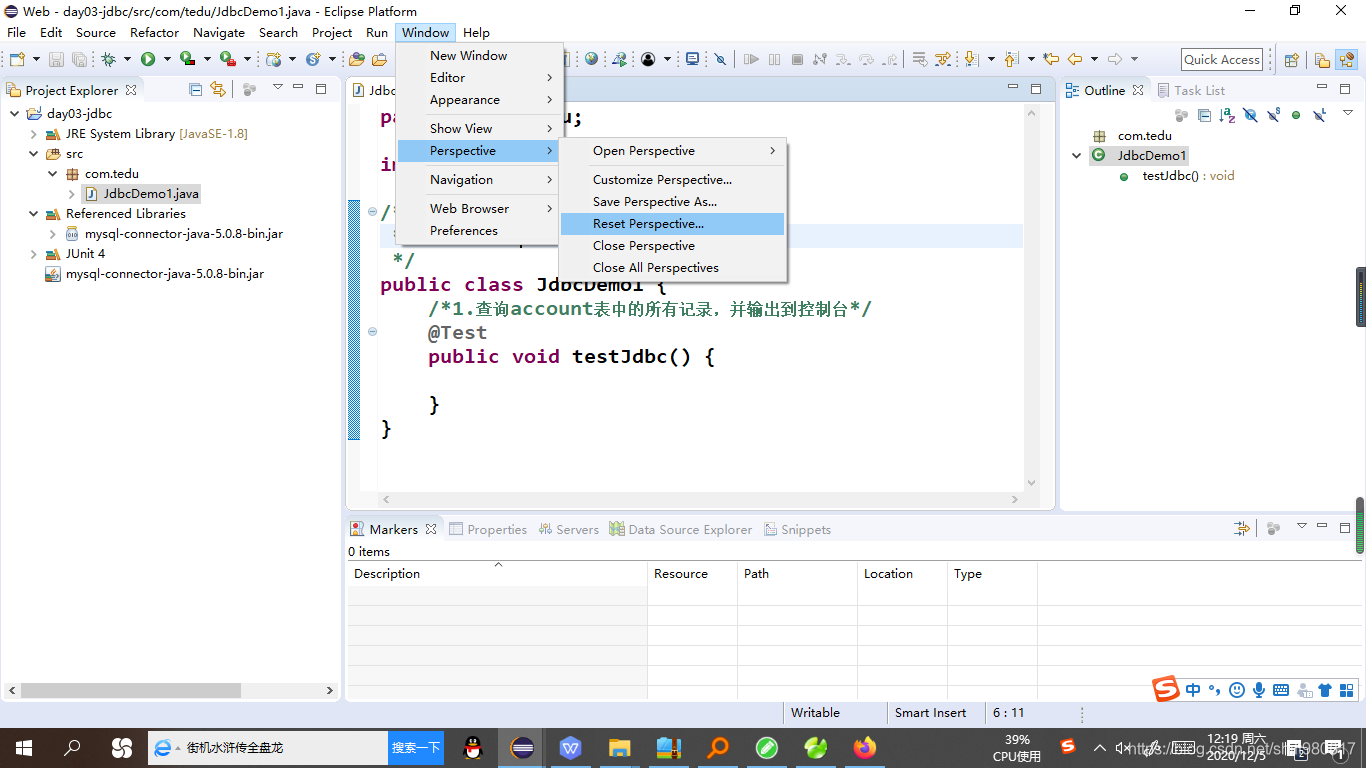Toggle Hide Local Types in Outline

point(1320,115)
